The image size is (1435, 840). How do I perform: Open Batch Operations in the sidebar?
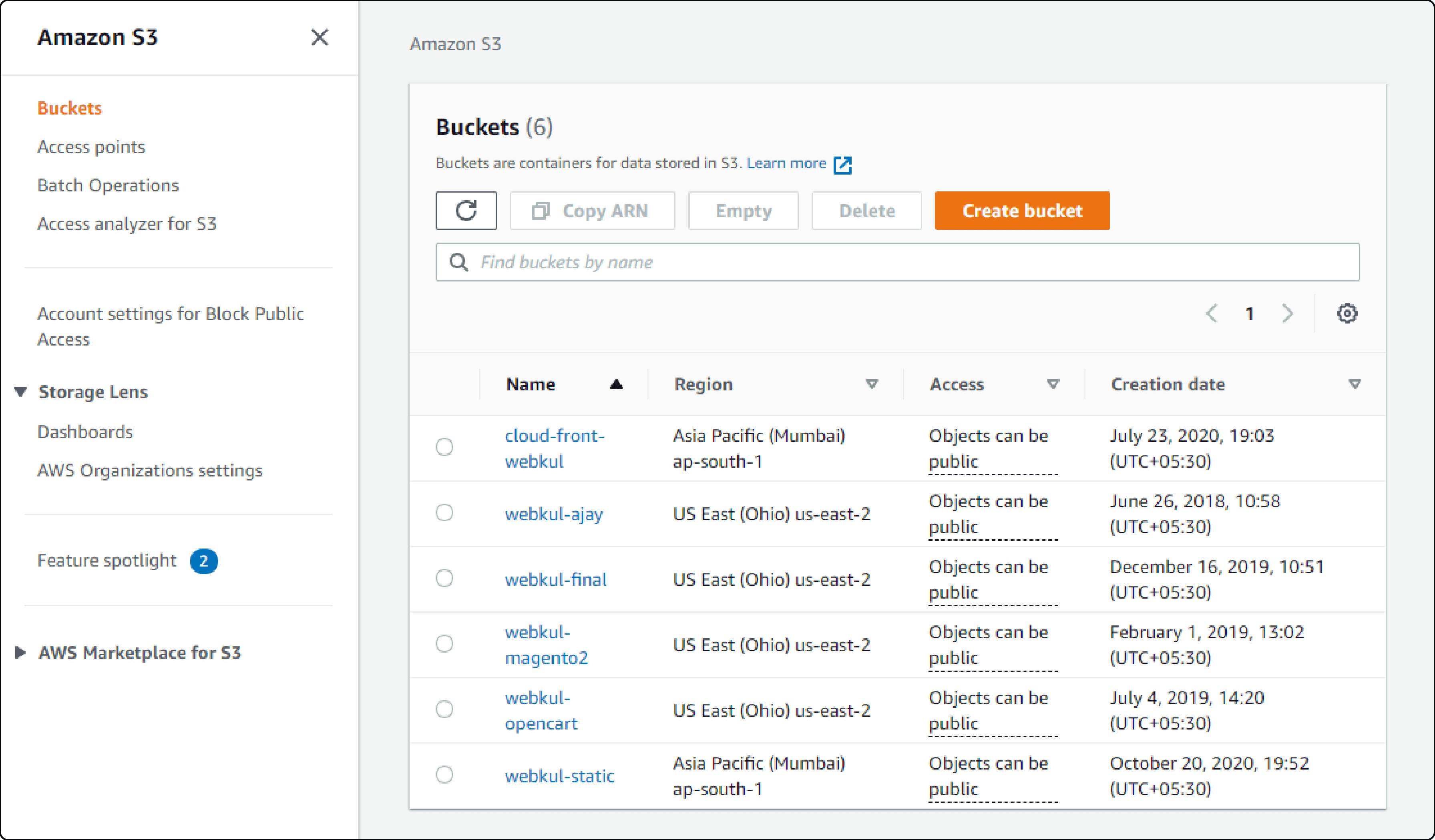tap(108, 185)
